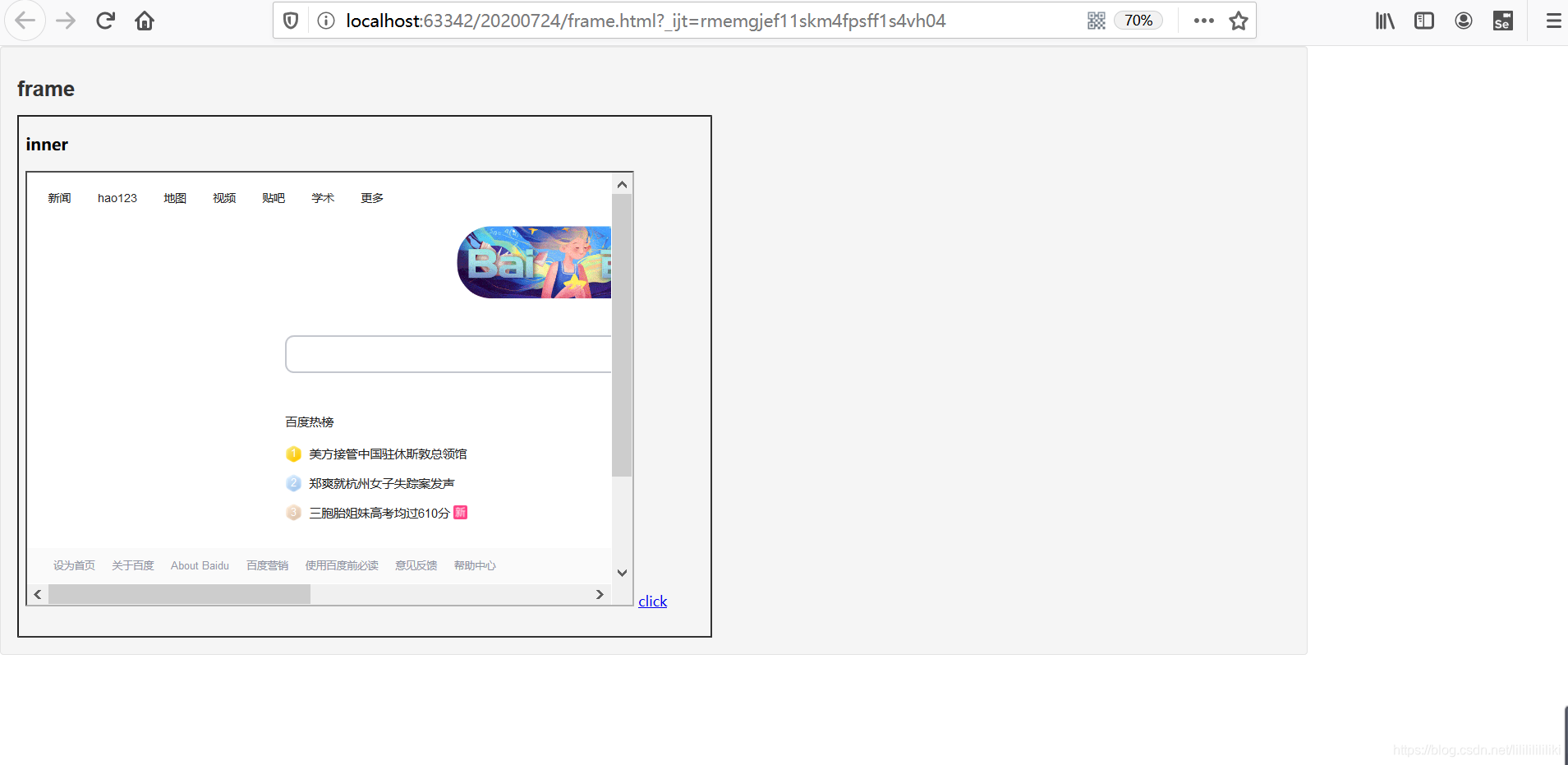
Task: Click the QR code icon in address bar
Action: pos(1097,21)
